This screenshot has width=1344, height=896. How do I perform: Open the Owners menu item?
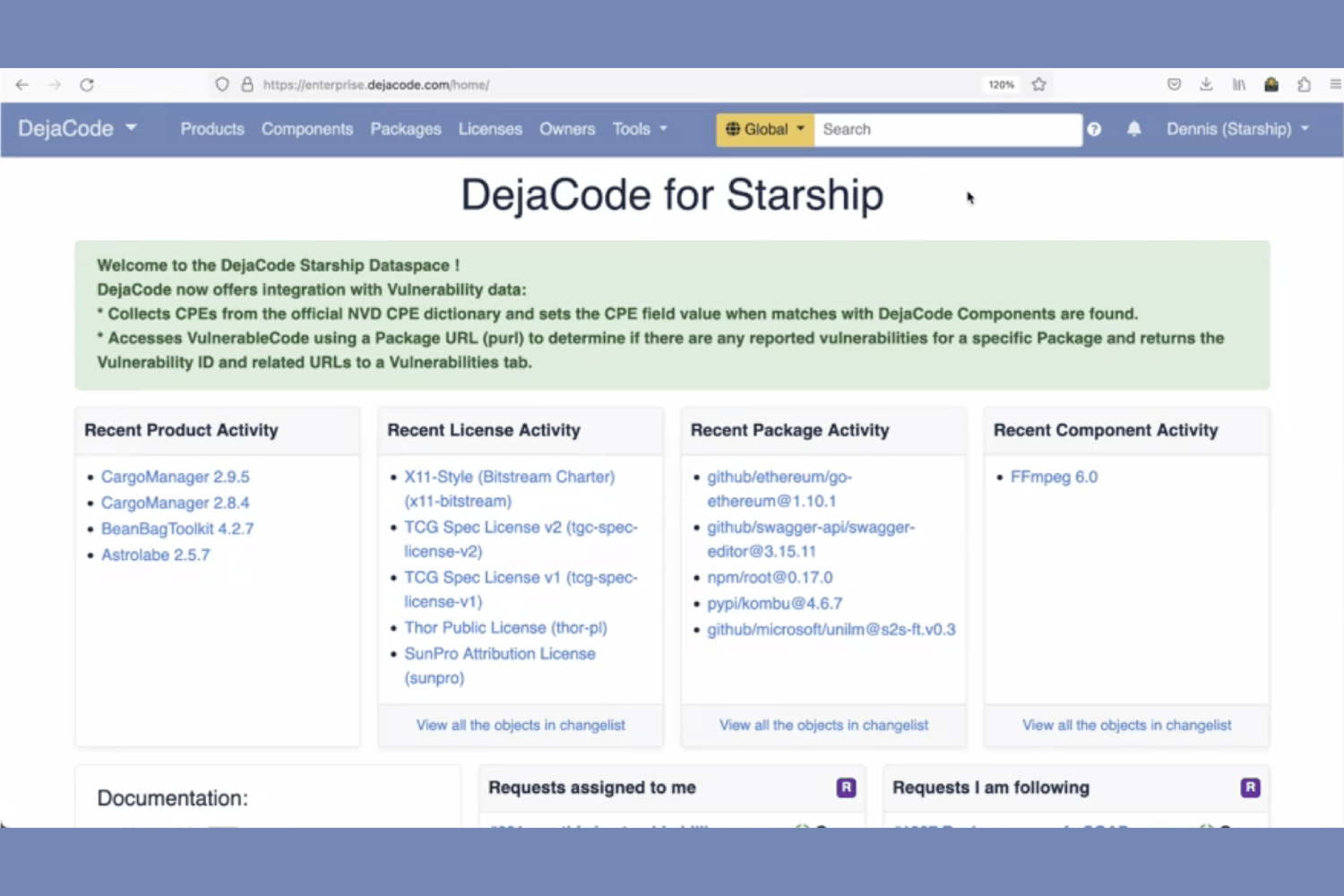(x=567, y=129)
